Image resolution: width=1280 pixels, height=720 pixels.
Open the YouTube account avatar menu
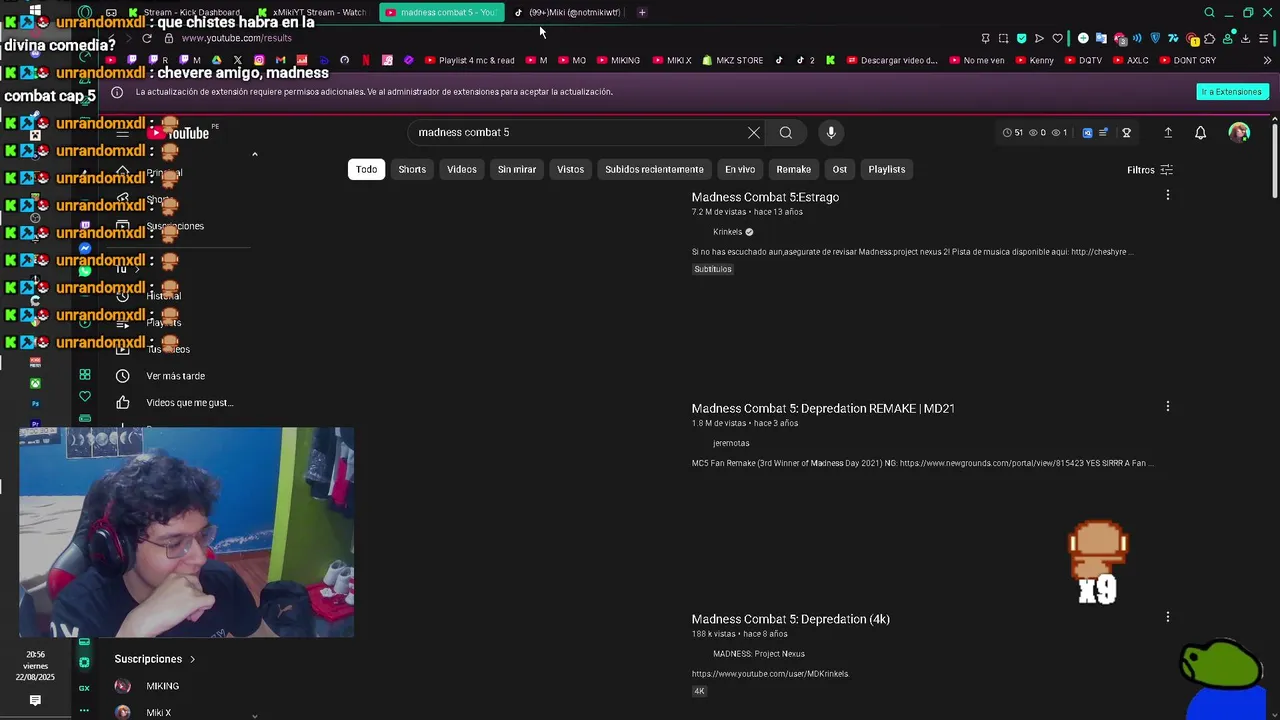click(1239, 132)
